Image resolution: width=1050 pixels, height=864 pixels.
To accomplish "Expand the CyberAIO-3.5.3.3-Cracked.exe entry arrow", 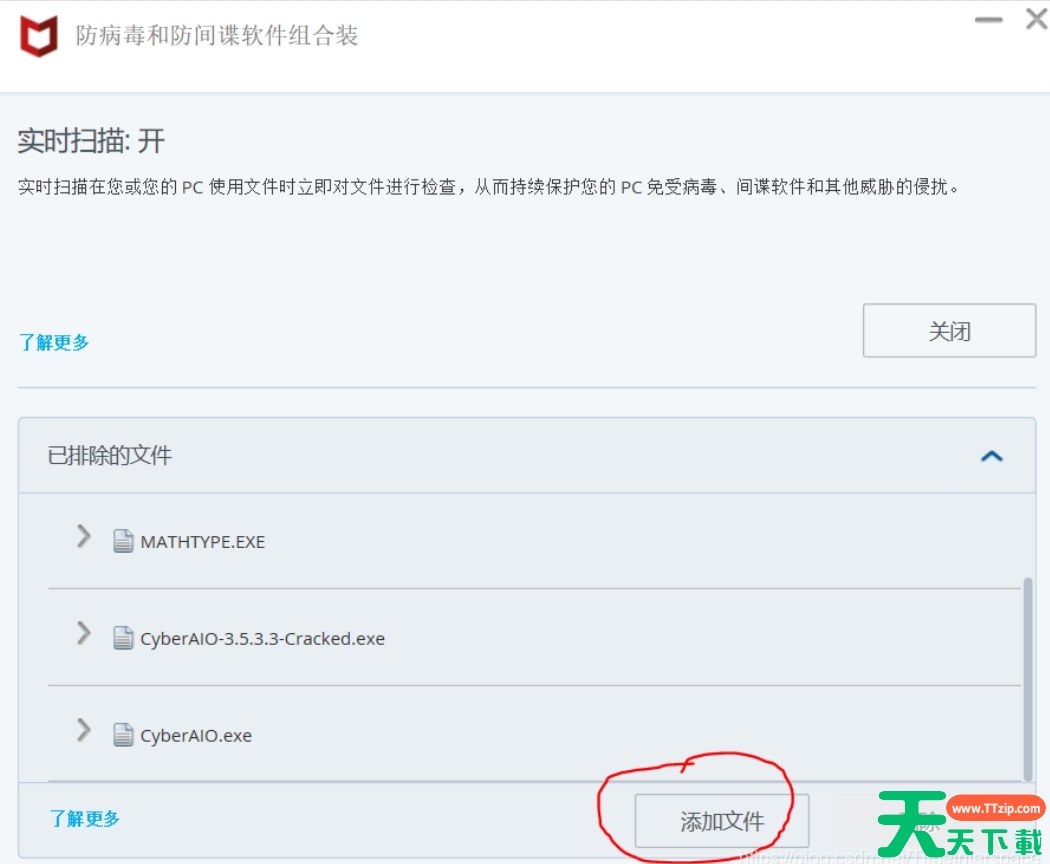I will click(x=84, y=634).
